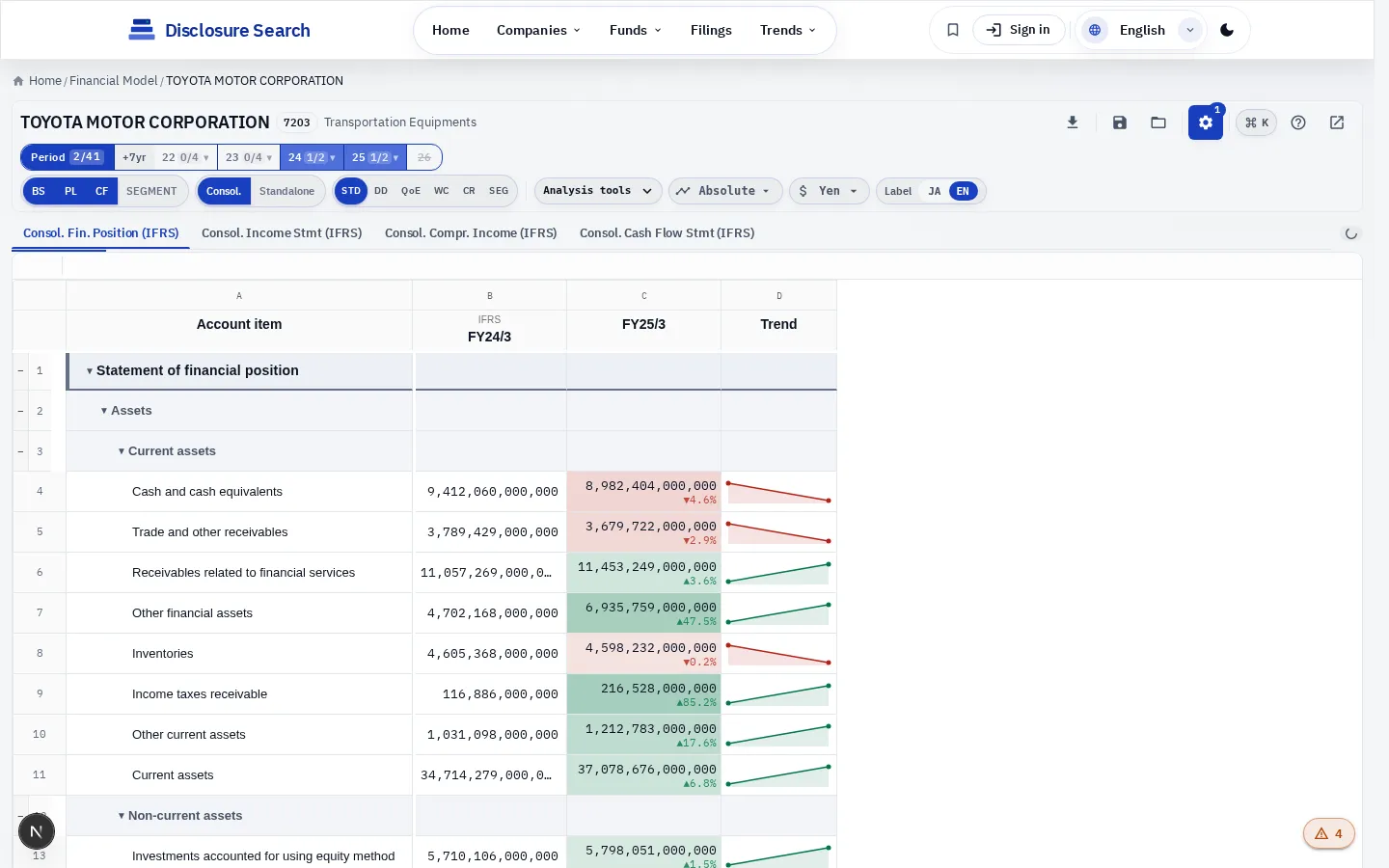This screenshot has height=868, width=1389.
Task: Collapse Statement of financial position section
Action: [89, 371]
